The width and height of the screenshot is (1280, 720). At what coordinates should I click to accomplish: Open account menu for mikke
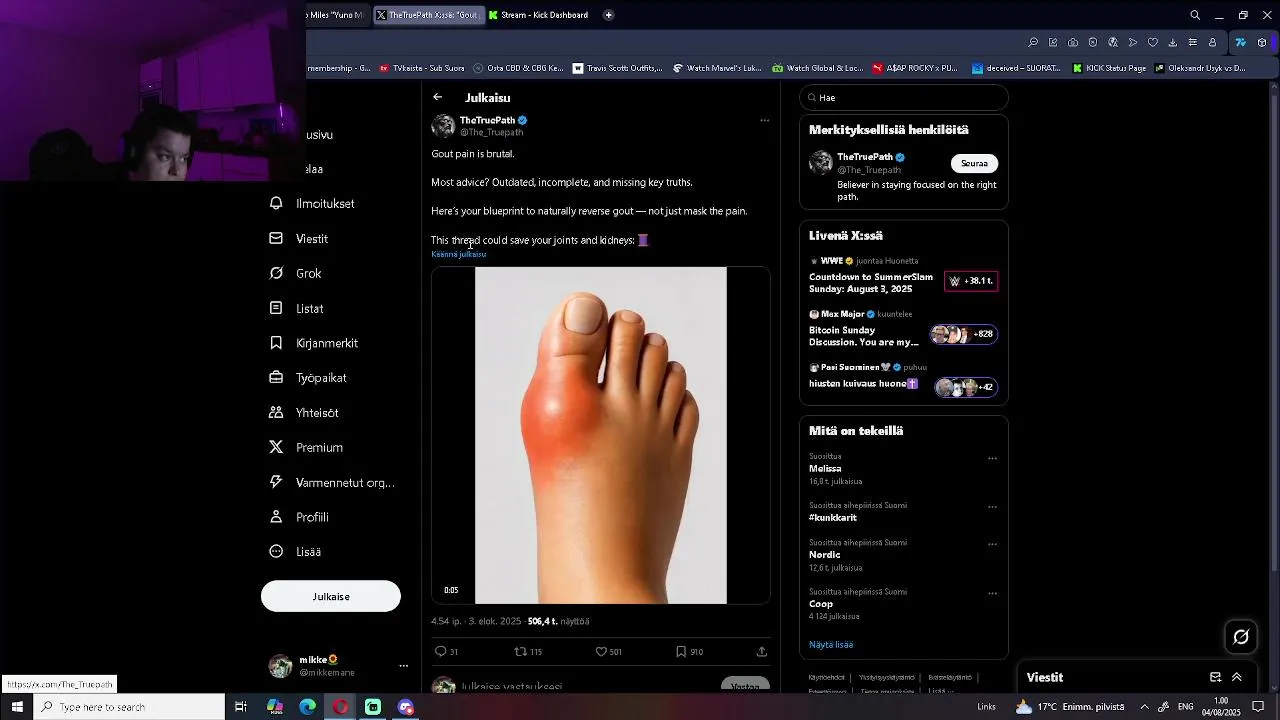click(x=403, y=666)
